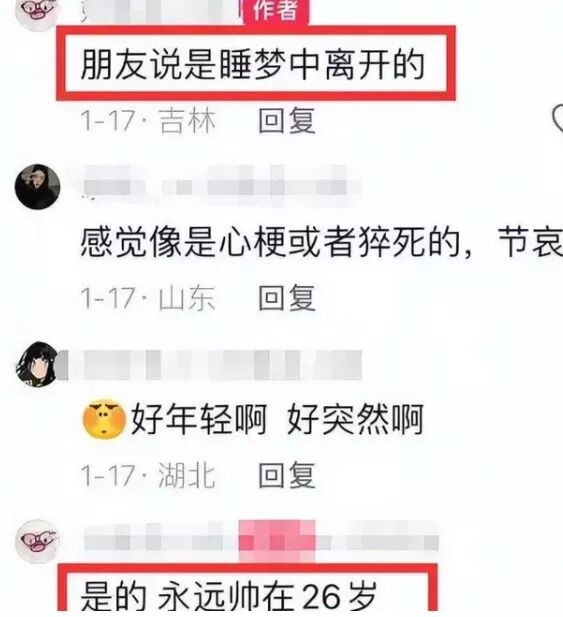Reply to the 湖北 comment
The image size is (563, 617).
coord(287,475)
